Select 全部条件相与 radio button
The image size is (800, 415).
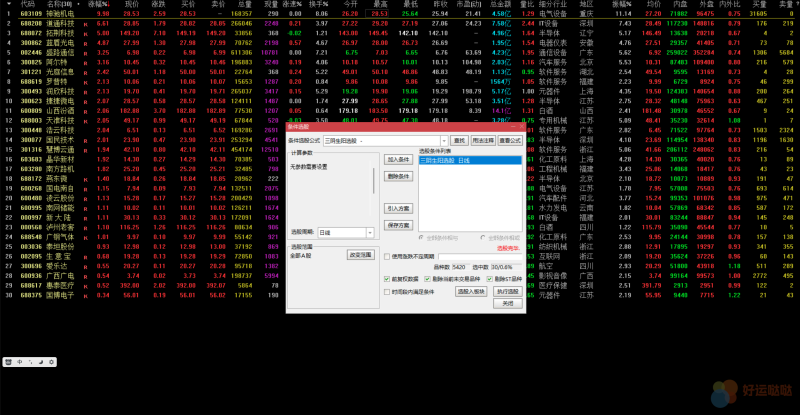coord(421,238)
